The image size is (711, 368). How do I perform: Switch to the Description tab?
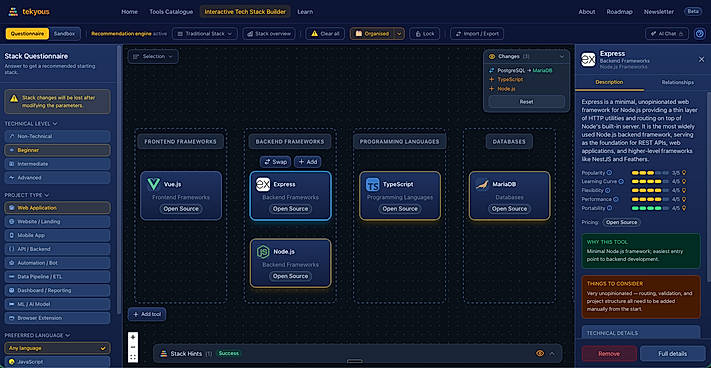609,82
